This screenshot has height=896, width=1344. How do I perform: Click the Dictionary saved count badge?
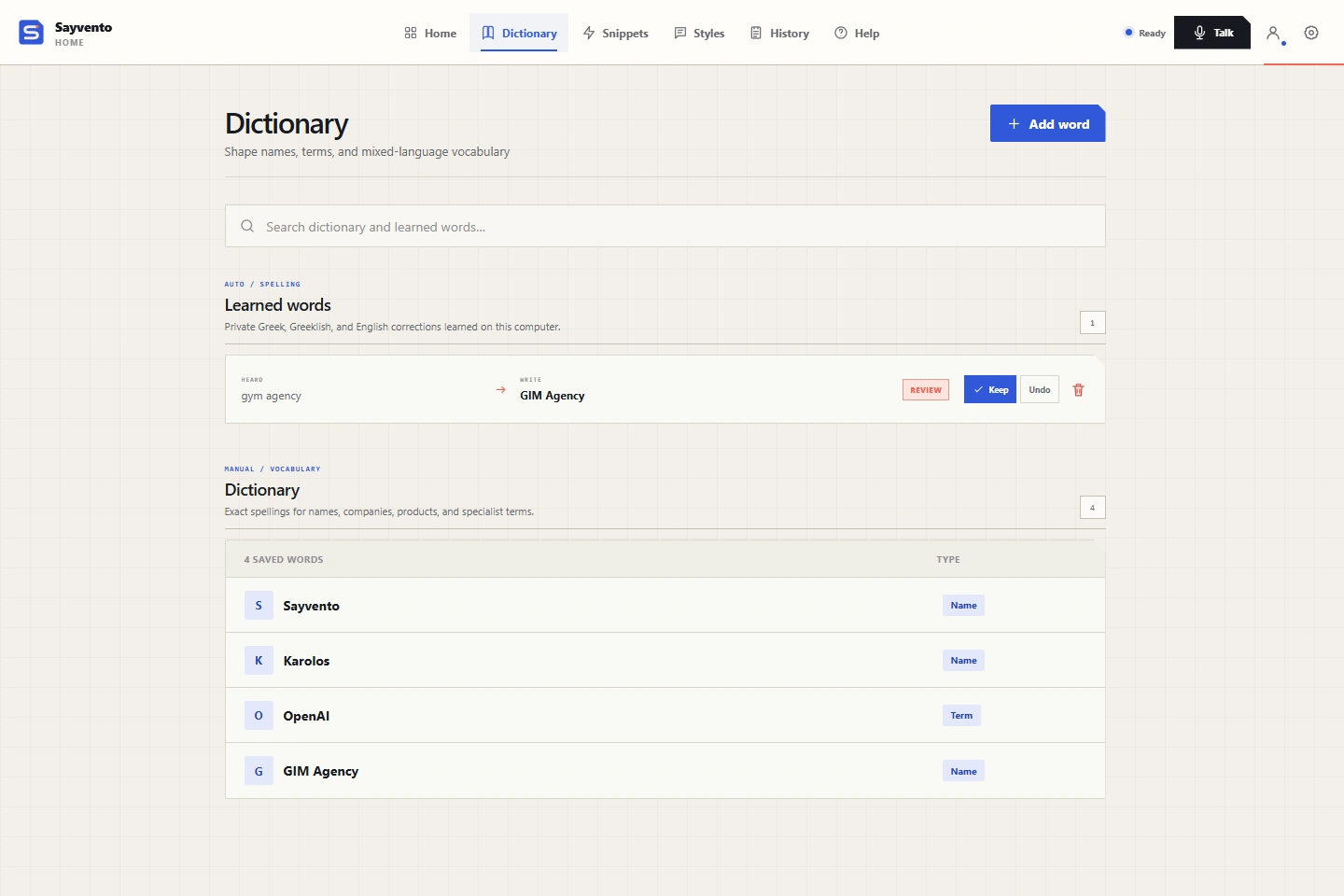click(1092, 508)
